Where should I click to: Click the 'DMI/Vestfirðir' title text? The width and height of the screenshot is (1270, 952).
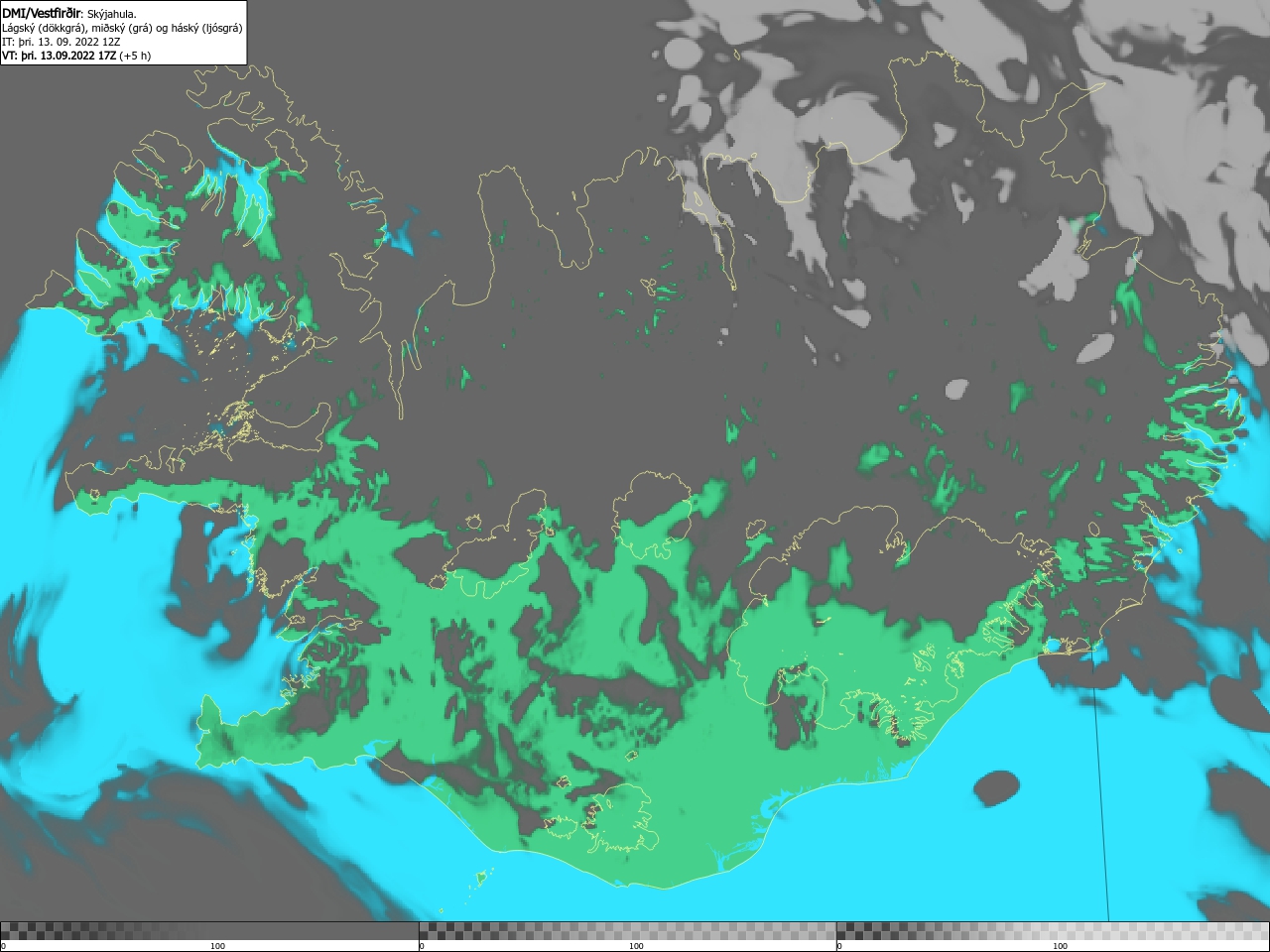[43, 13]
